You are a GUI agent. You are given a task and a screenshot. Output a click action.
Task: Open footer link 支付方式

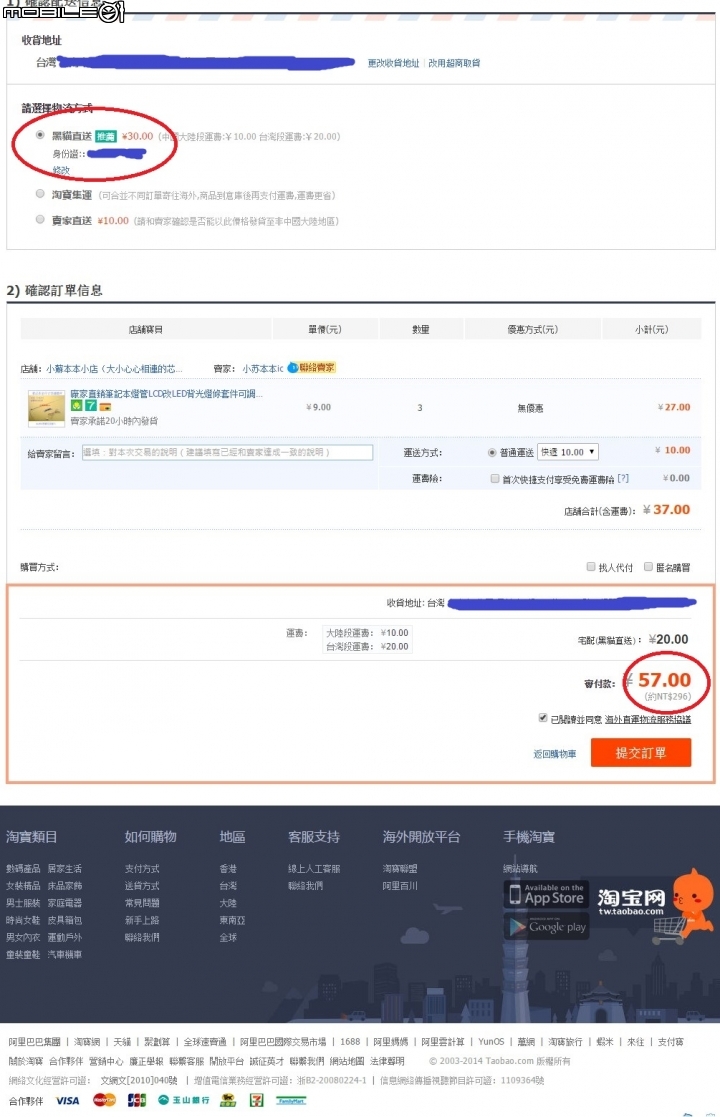[x=142, y=868]
